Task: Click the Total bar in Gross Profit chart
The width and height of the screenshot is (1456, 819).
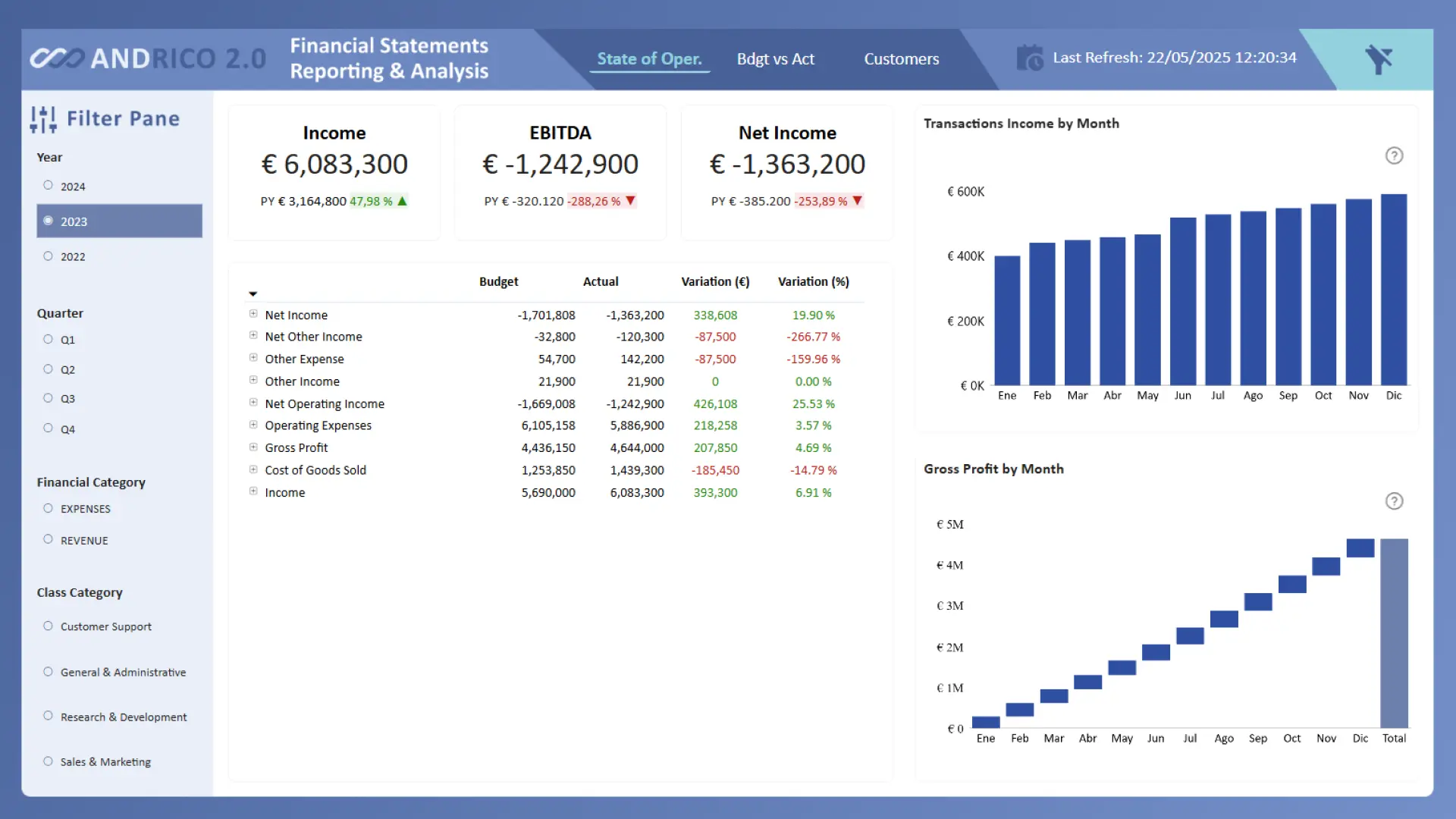Action: click(x=1394, y=633)
